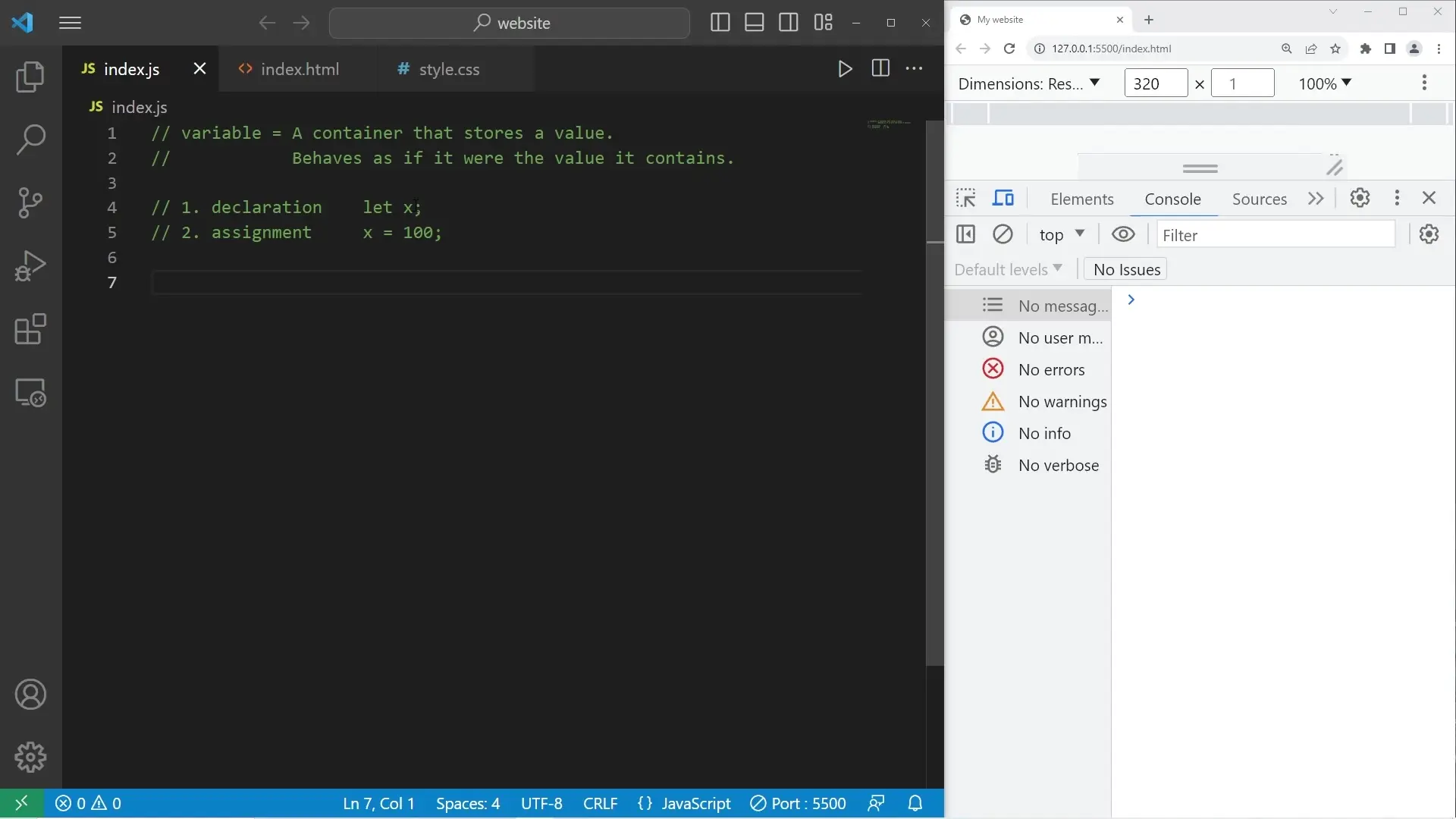Open the Customize Layout menu
The width and height of the screenshot is (1456, 819).
pos(823,23)
